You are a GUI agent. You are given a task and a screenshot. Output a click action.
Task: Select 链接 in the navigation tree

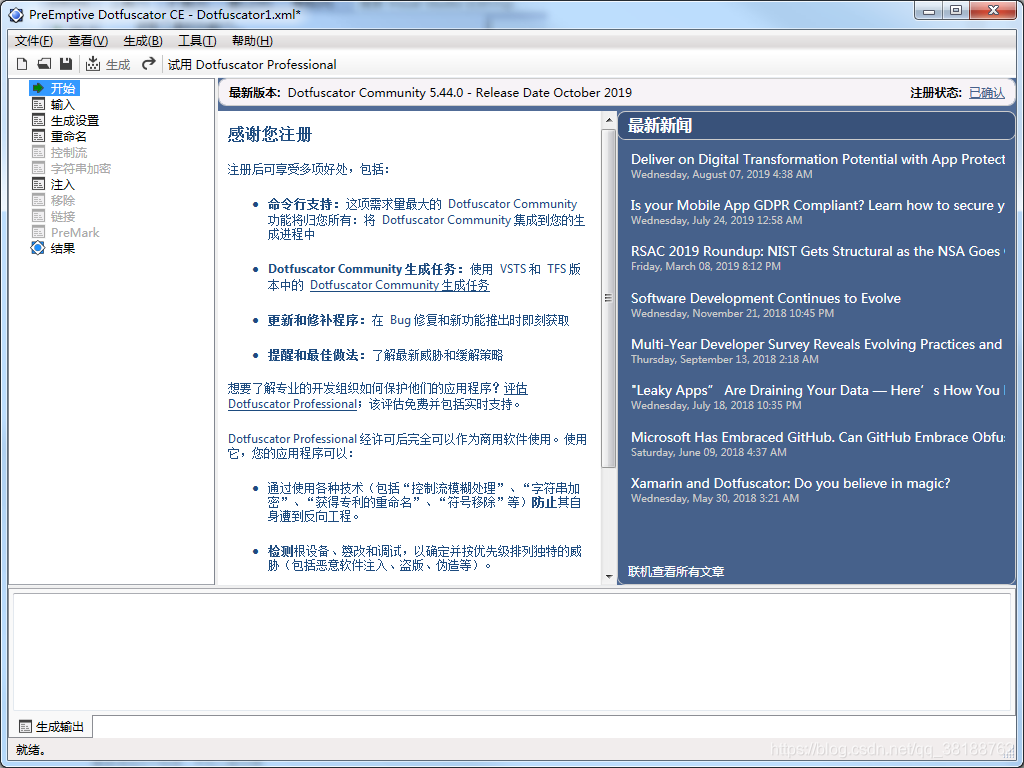pos(63,217)
